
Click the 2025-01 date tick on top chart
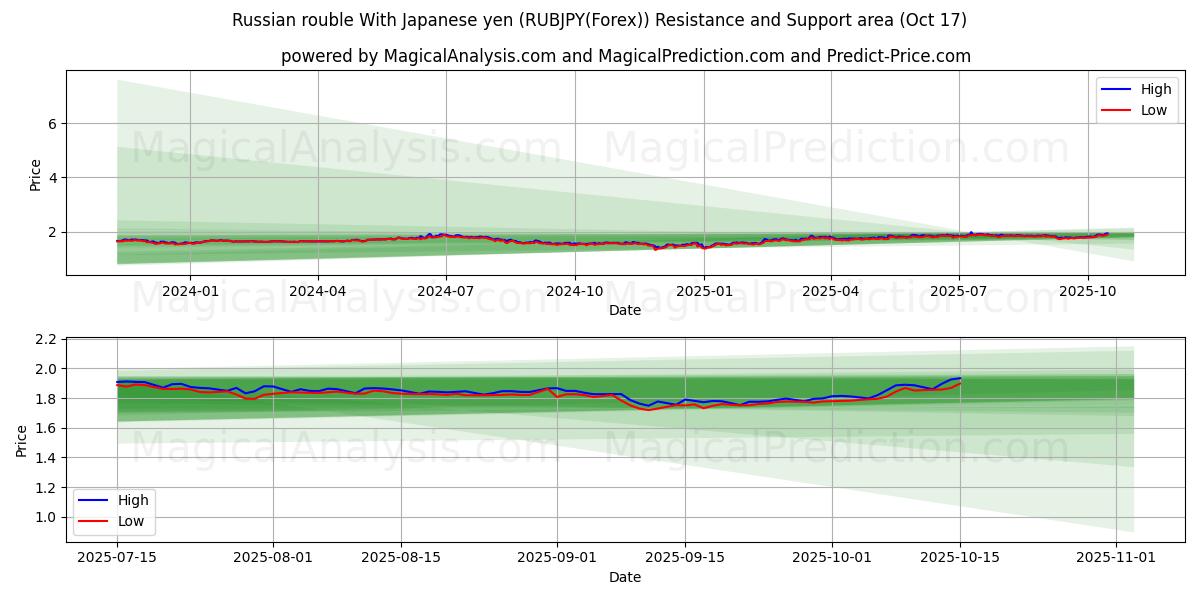(x=703, y=291)
